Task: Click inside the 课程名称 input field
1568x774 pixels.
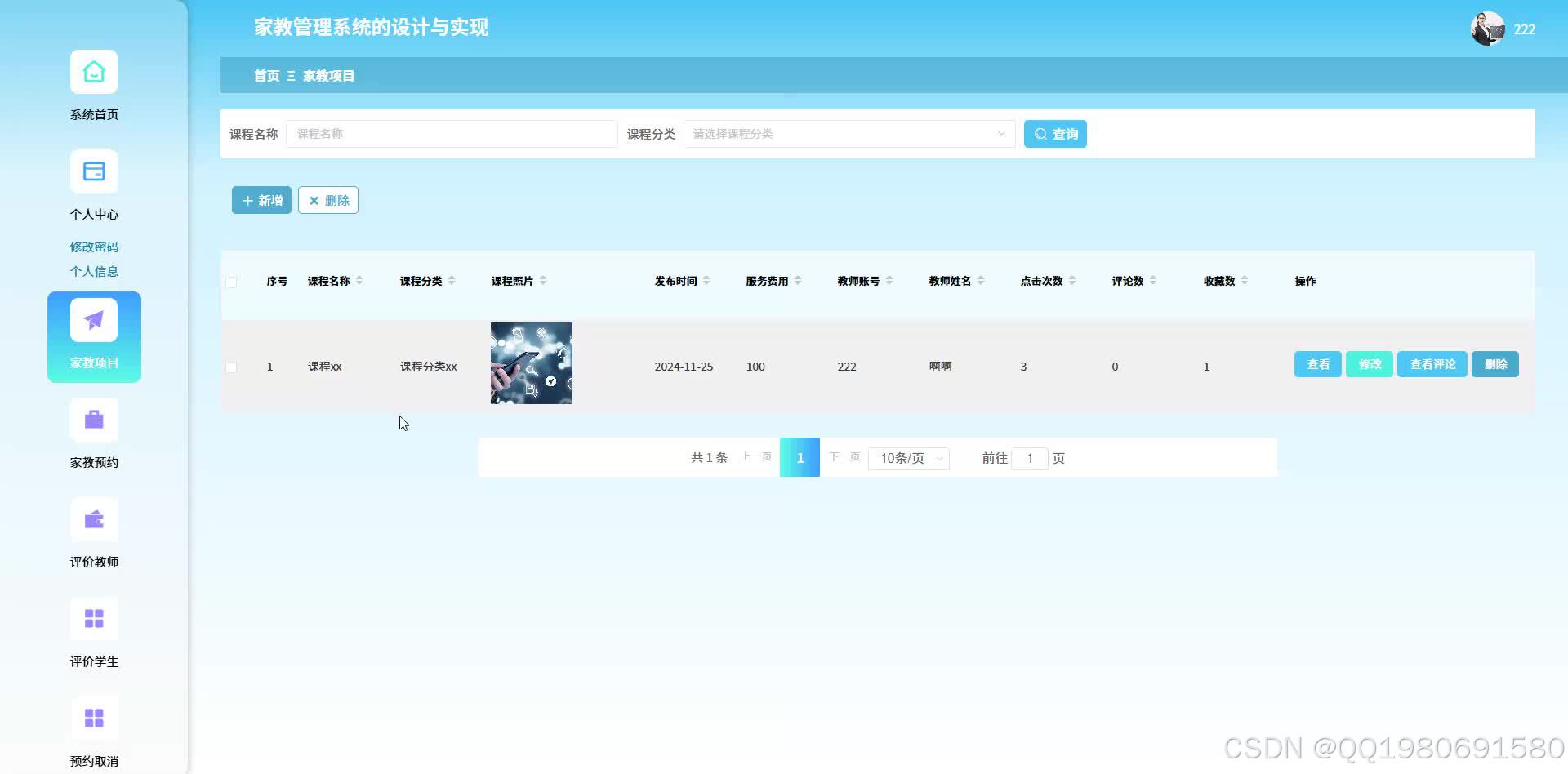Action: point(452,133)
